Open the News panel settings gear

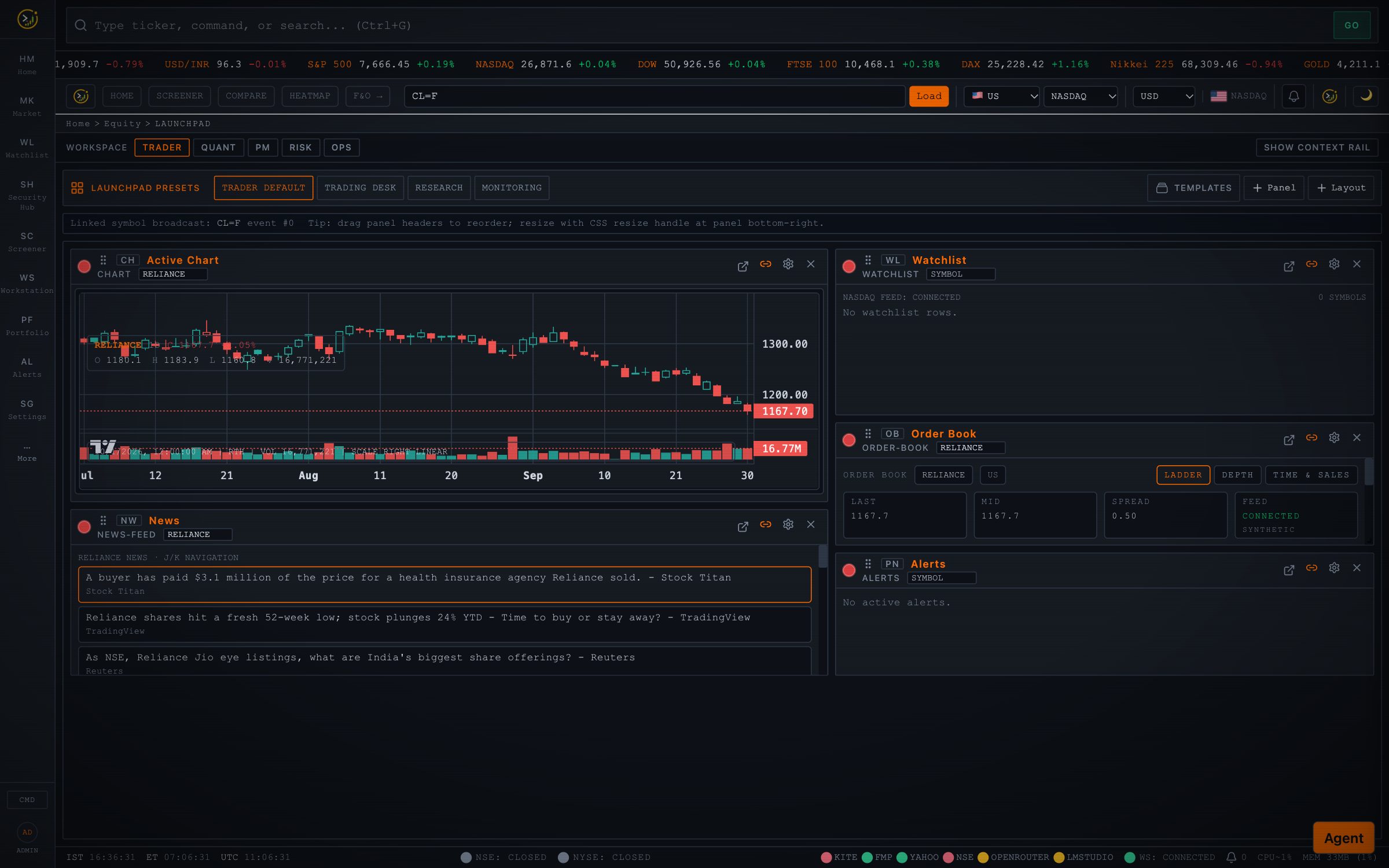coord(788,524)
